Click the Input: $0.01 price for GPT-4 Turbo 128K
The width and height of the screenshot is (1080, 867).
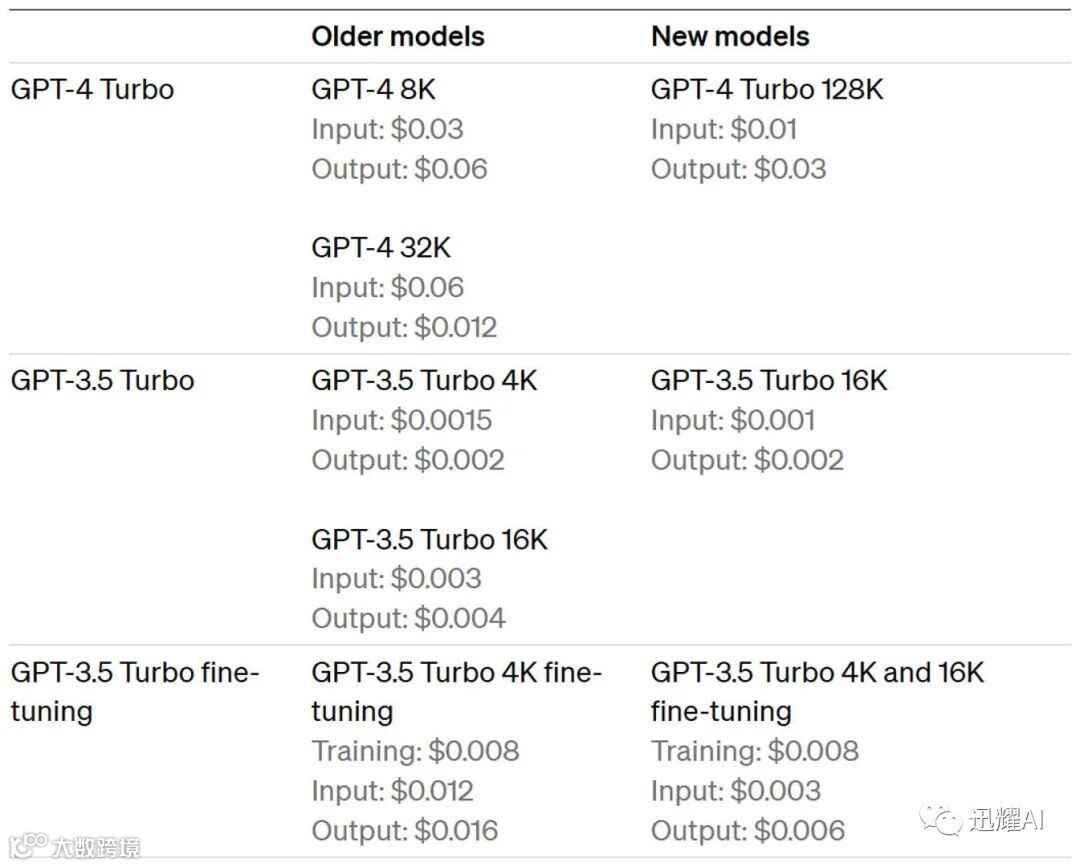[x=724, y=129]
